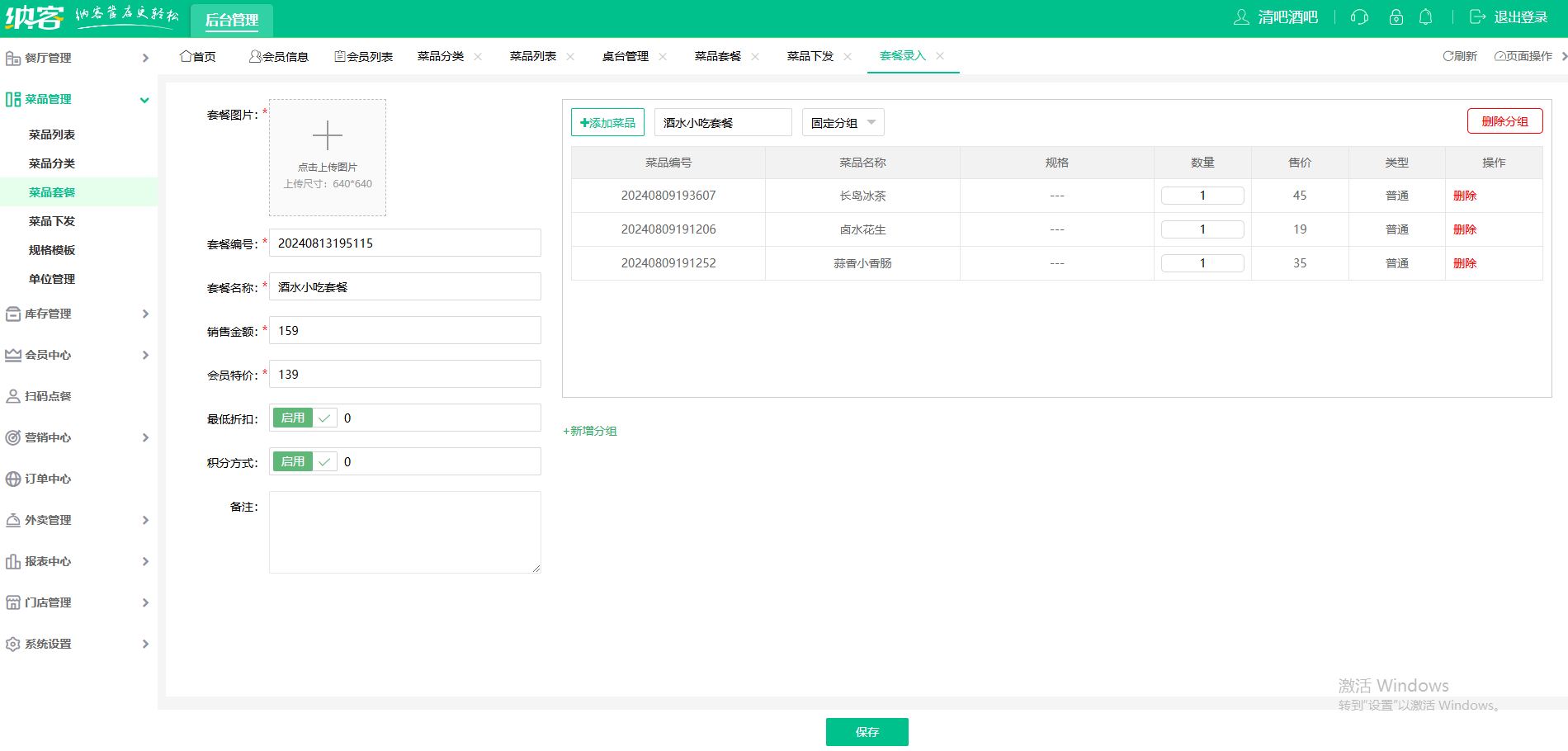Click the lock screen icon in top bar
Viewport: 1568px width, 751px height.
[1396, 17]
